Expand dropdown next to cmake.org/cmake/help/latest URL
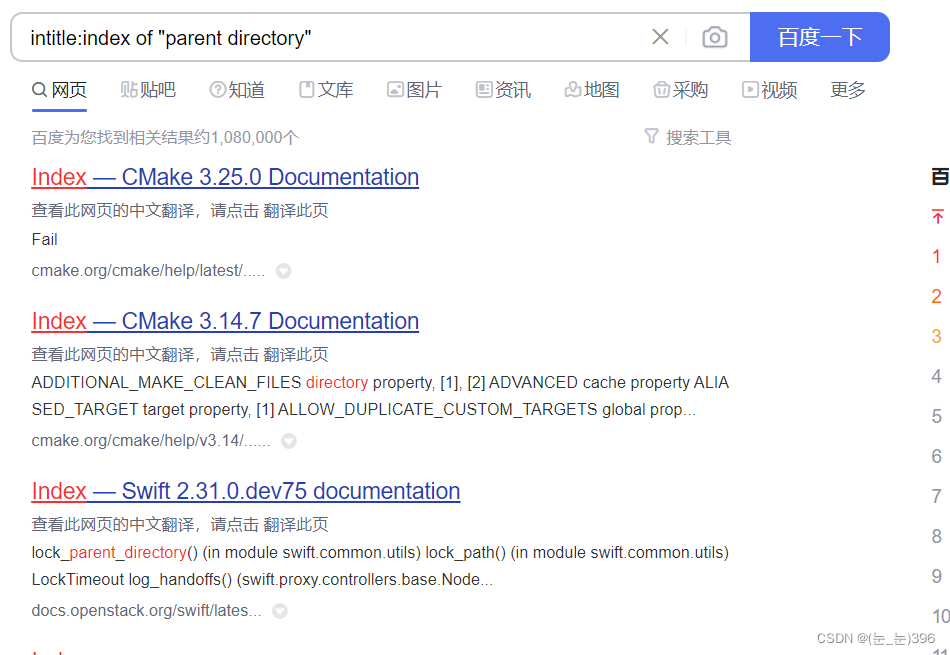Screen dimensions: 950x655 284,271
